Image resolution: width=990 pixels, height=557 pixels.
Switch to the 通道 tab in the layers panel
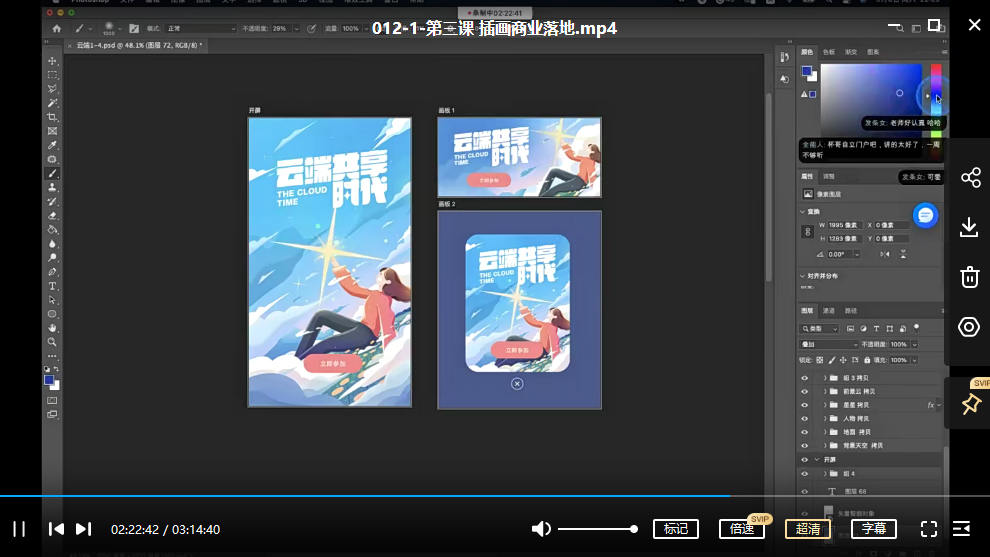(x=829, y=311)
